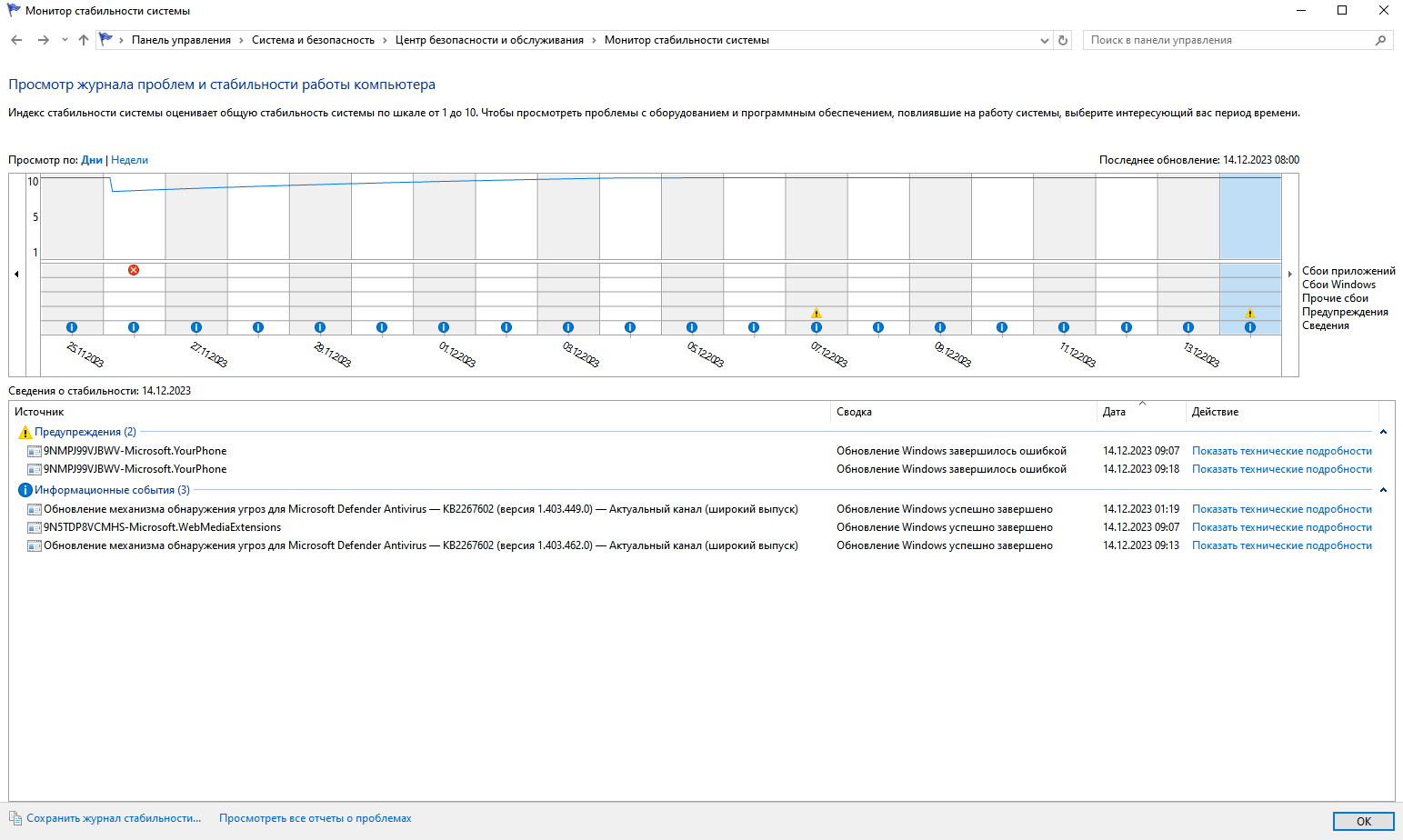1403x840 pixels.
Task: Click the flag icon at the start of the address bar
Action: point(106,39)
